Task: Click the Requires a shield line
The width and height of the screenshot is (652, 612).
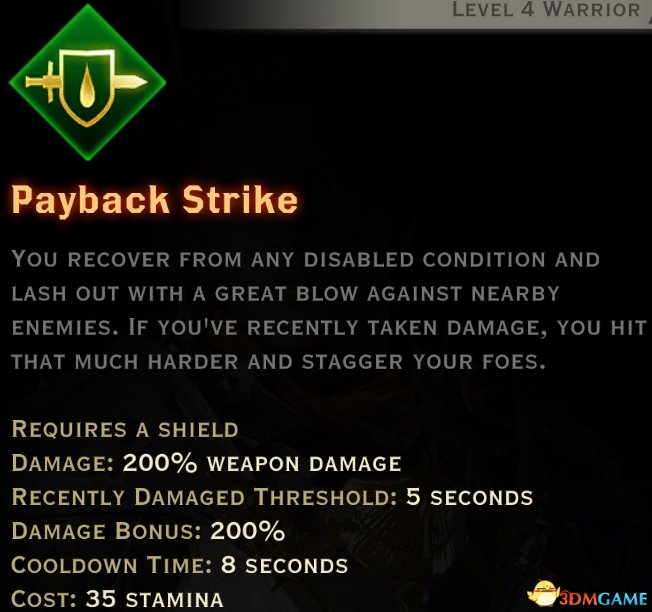Action: tap(125, 429)
